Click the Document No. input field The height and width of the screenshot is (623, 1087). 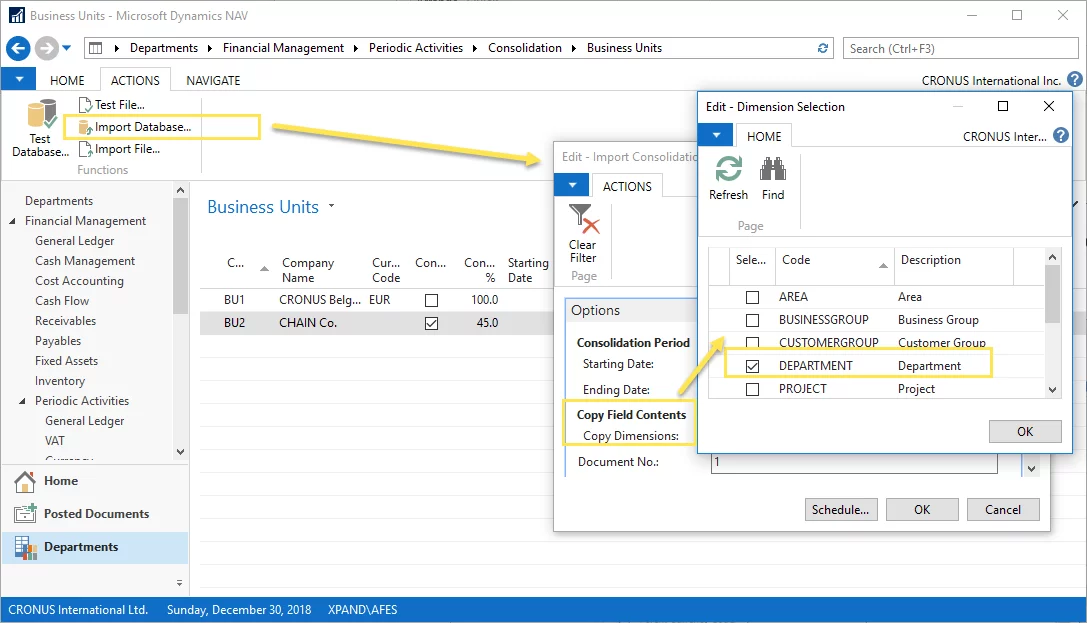coord(854,463)
